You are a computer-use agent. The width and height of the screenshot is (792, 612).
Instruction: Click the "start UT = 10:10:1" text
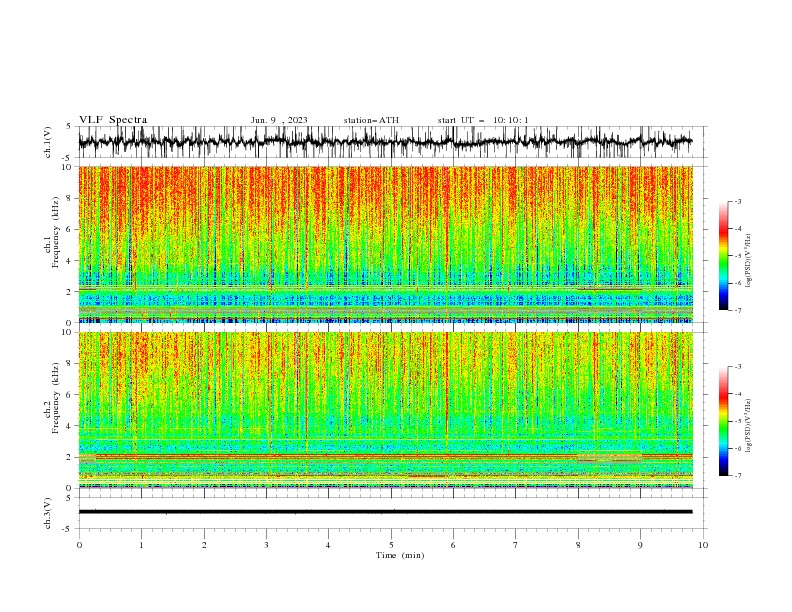483,120
